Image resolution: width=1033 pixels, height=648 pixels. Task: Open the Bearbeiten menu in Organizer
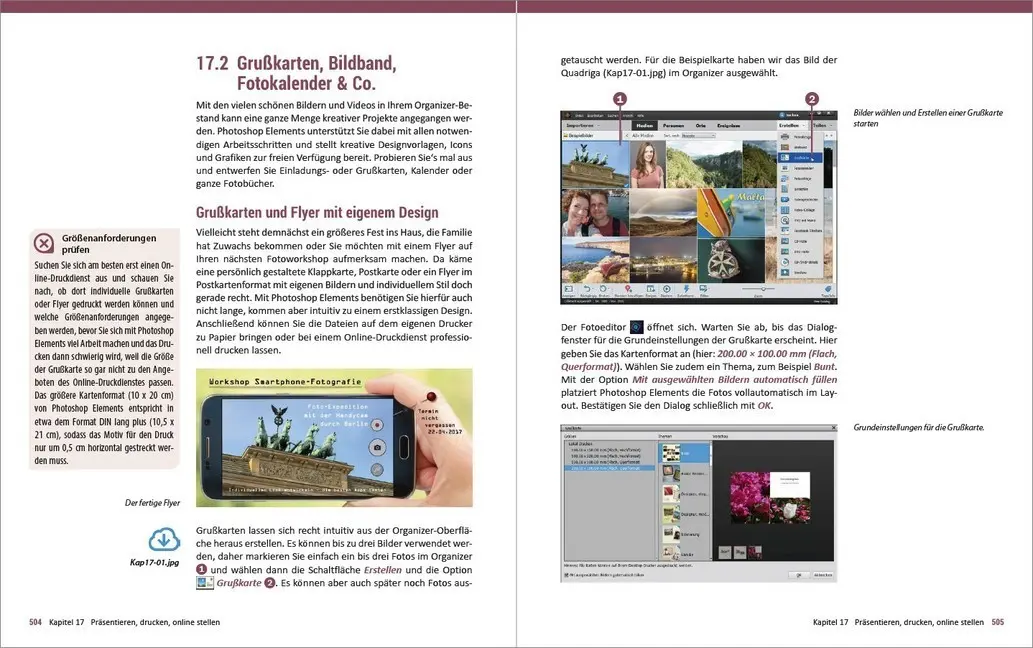[x=595, y=116]
